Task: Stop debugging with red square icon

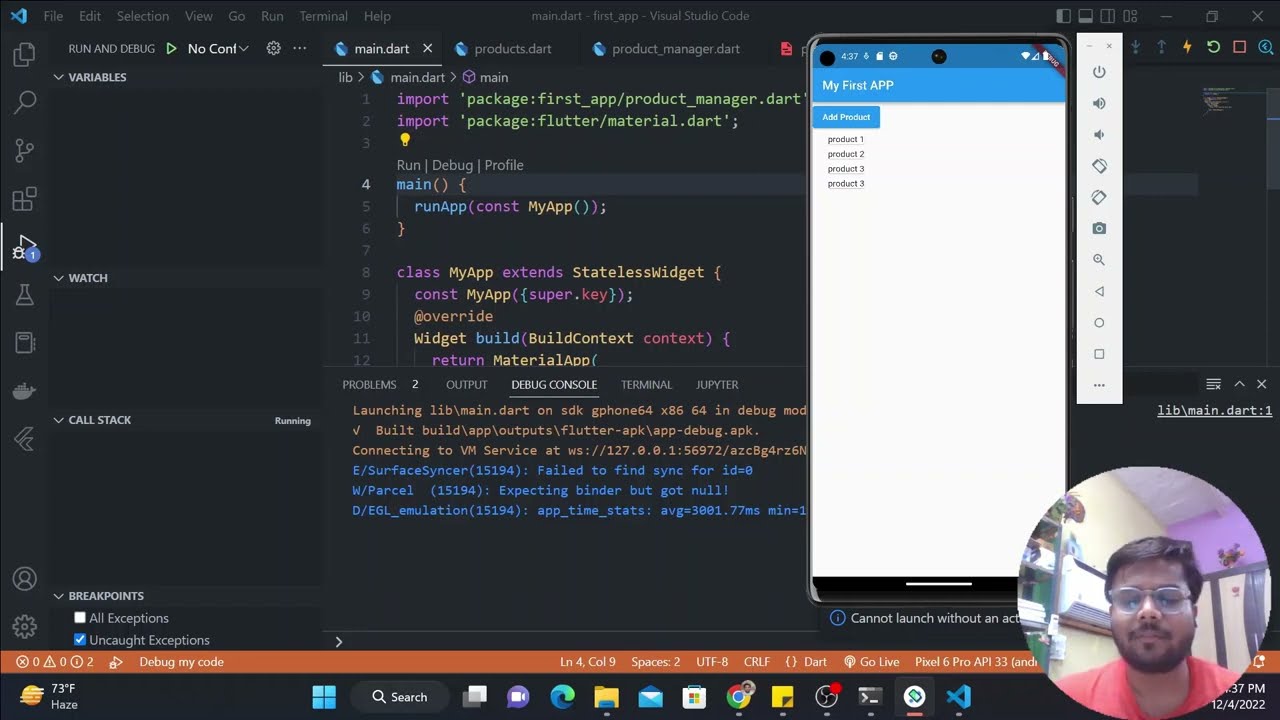Action: coord(1239,47)
